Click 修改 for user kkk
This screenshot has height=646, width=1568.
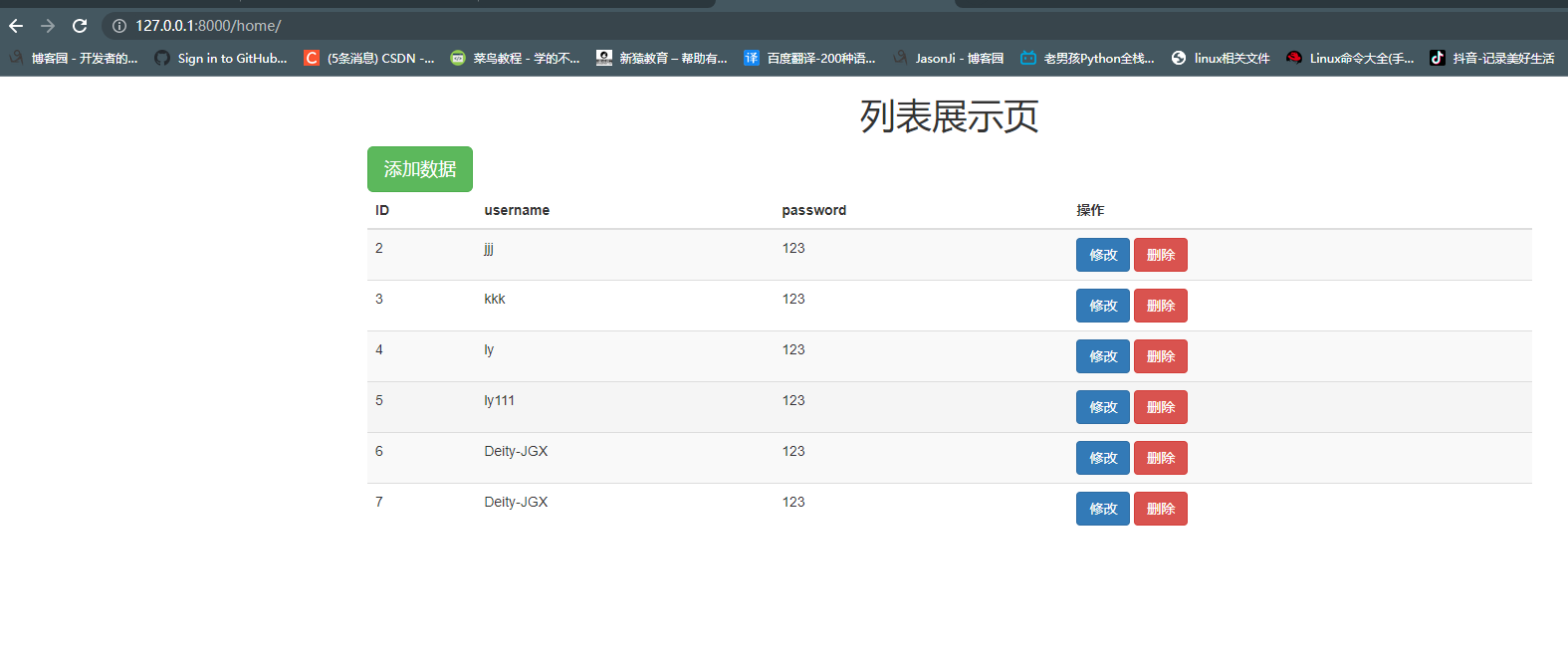tap(1103, 306)
